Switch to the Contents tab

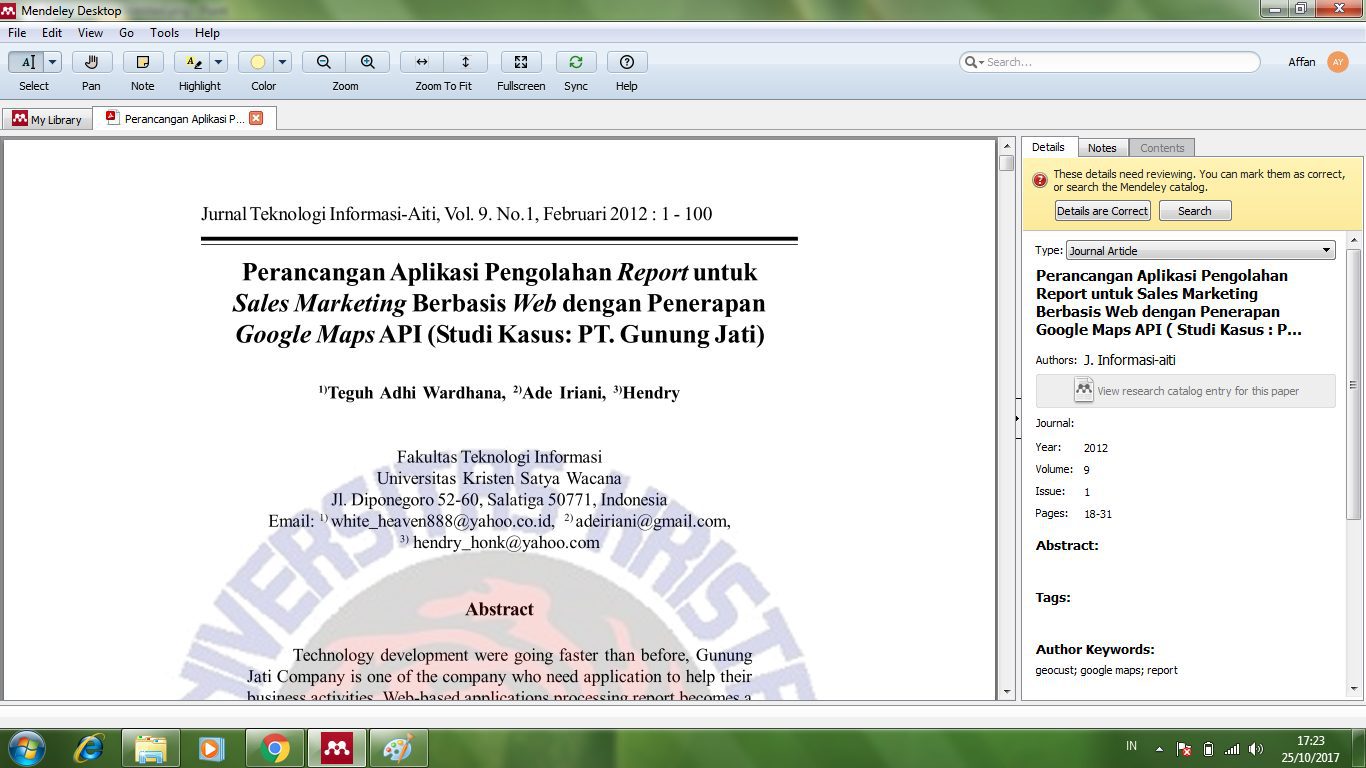(x=1162, y=148)
